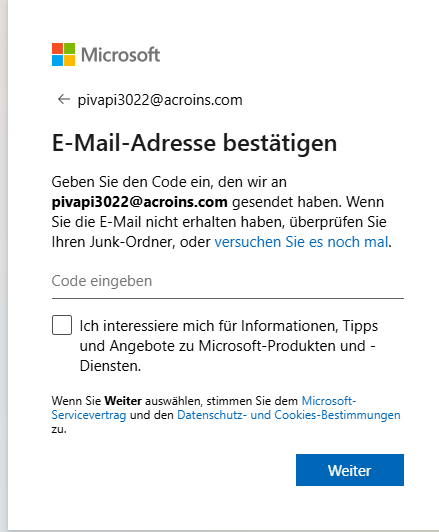Go back using the left arrow icon
This screenshot has width=439, height=532.
pos(63,99)
